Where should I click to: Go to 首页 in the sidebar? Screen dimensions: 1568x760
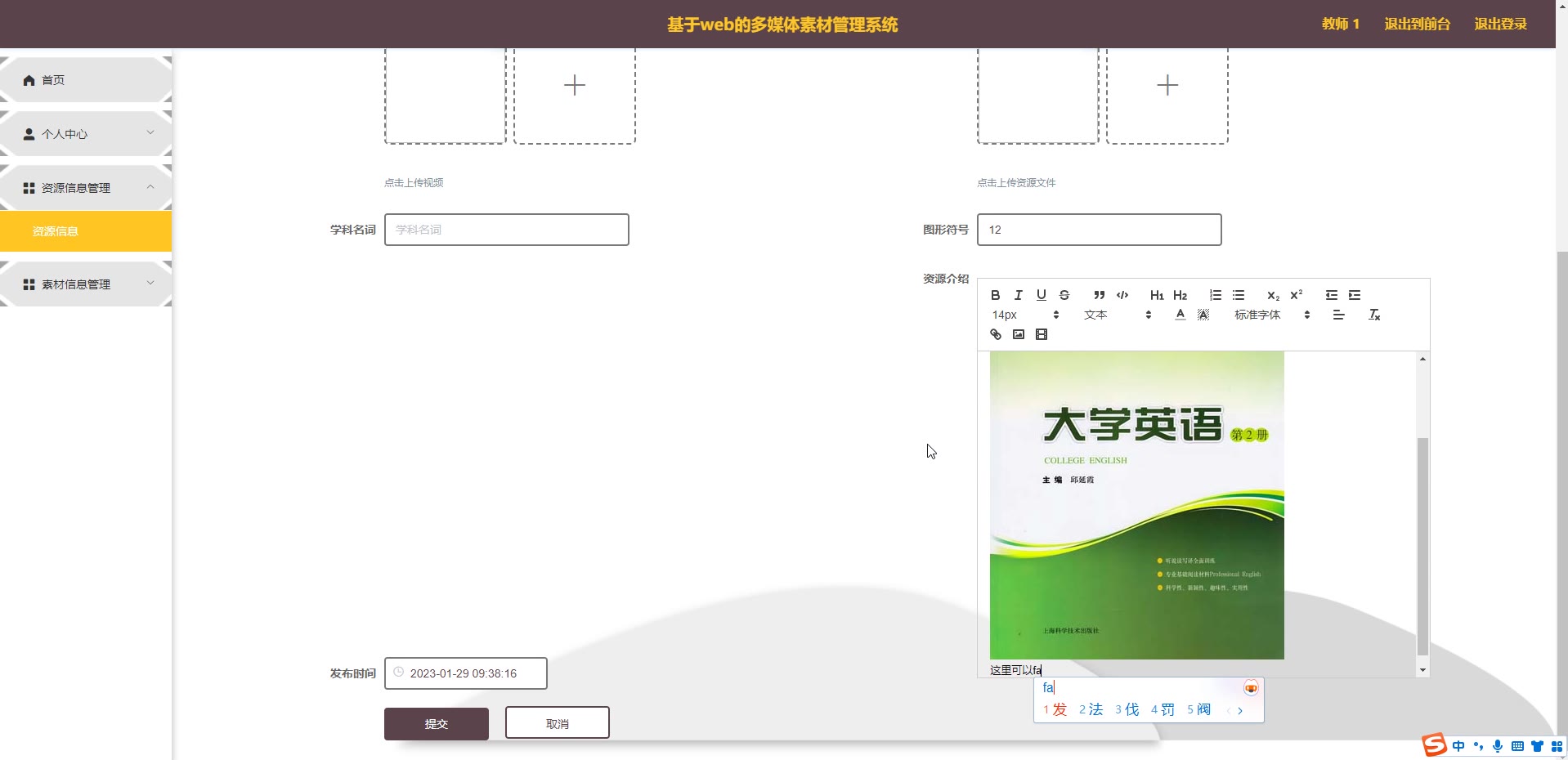pyautogui.click(x=86, y=79)
